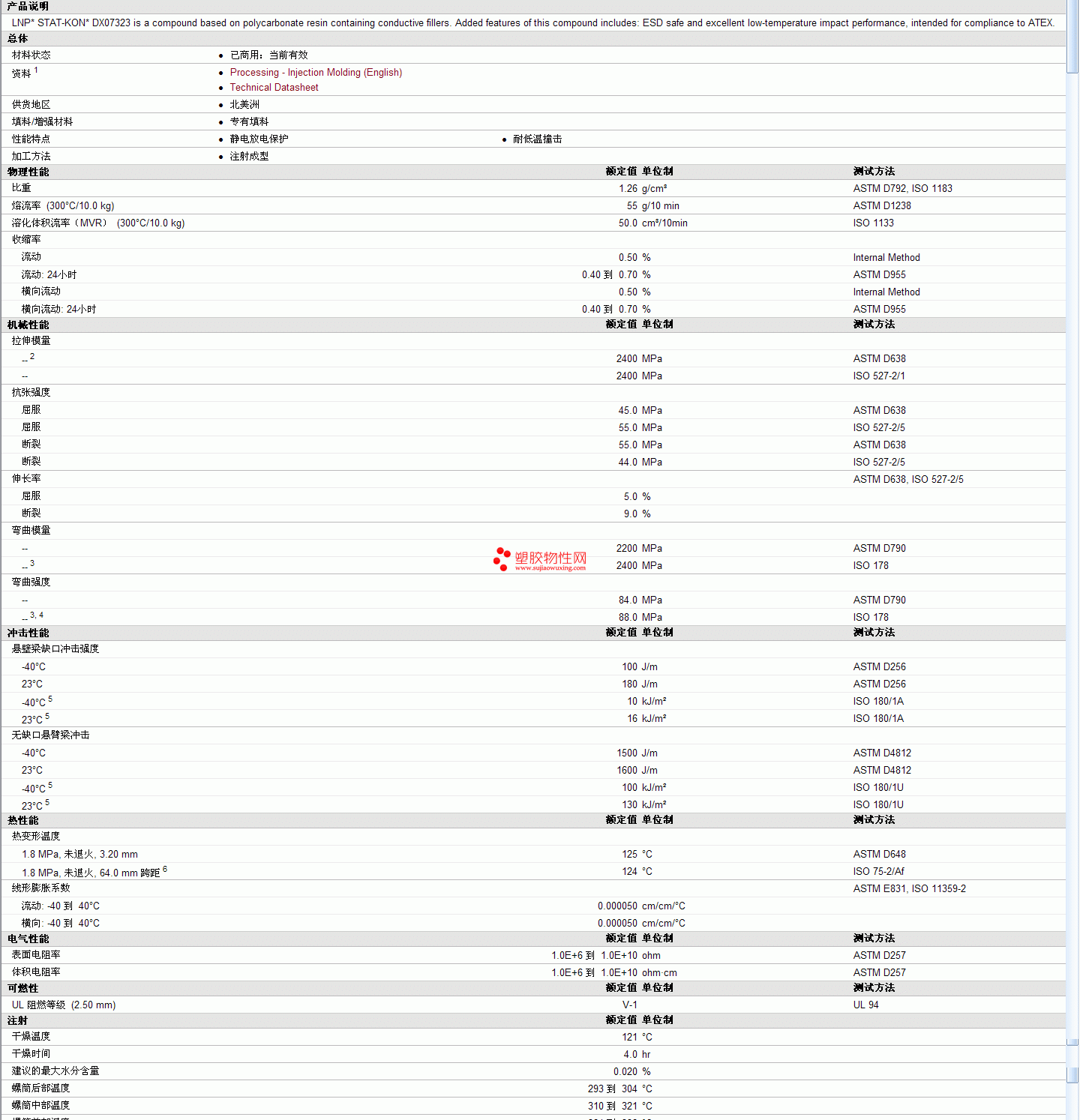Click the 材料状态 row label
This screenshot has height=1120, width=1080.
click(31, 55)
